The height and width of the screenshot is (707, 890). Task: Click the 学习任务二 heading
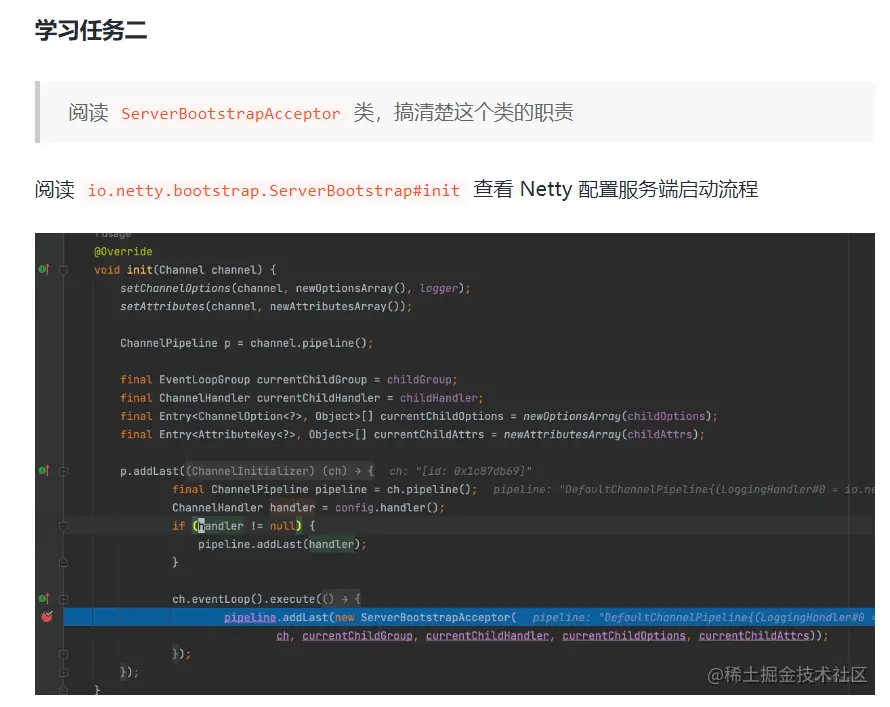point(91,30)
